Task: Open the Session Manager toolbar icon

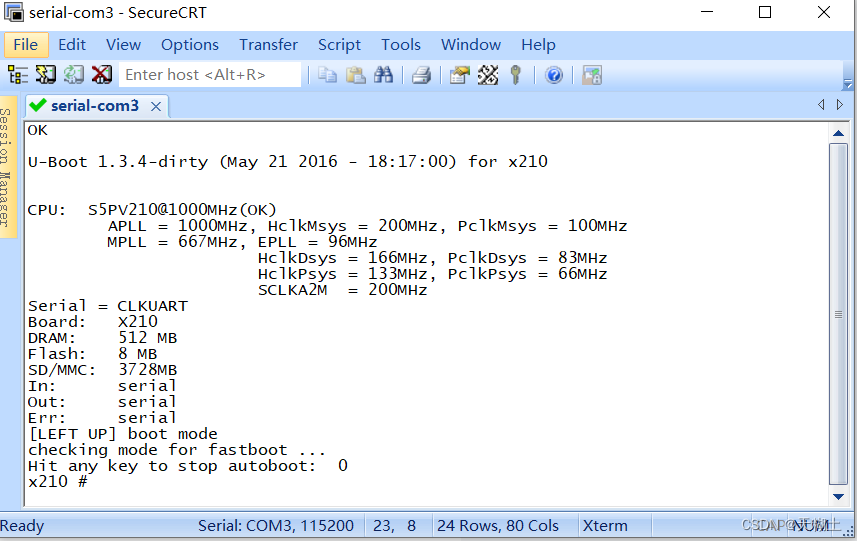Action: [x=17, y=75]
